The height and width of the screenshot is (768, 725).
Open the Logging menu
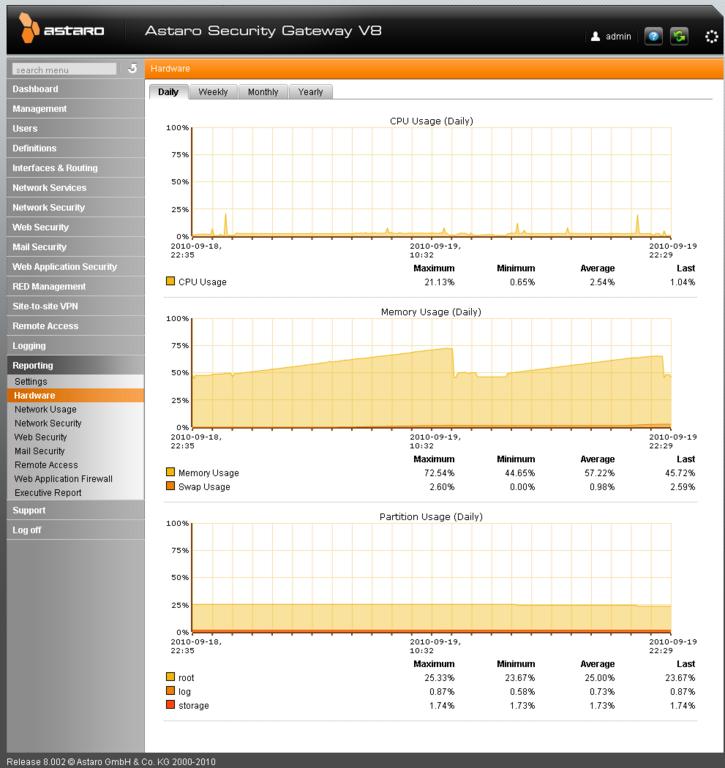pyautogui.click(x=75, y=346)
